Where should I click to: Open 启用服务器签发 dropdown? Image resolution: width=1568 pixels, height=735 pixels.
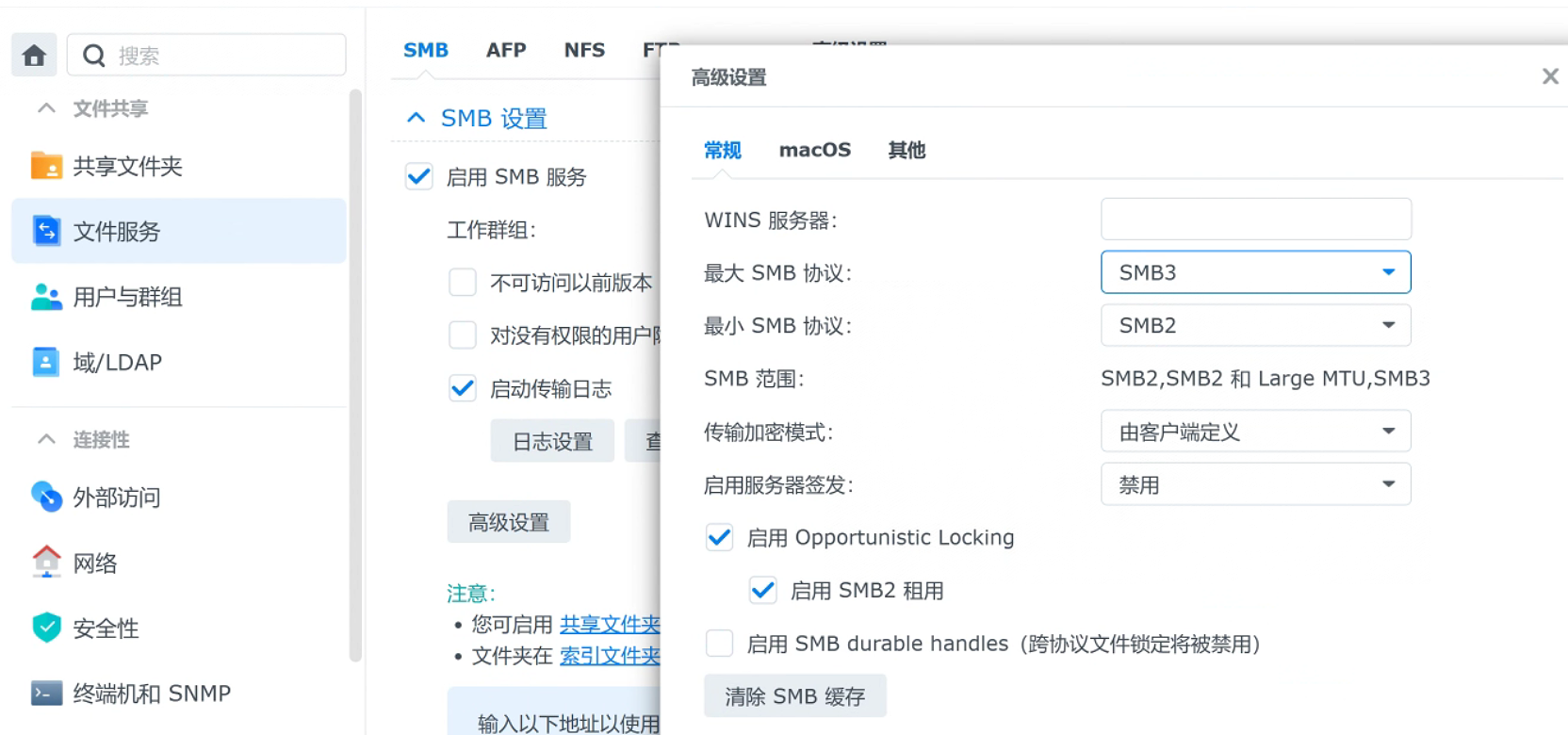(1255, 484)
